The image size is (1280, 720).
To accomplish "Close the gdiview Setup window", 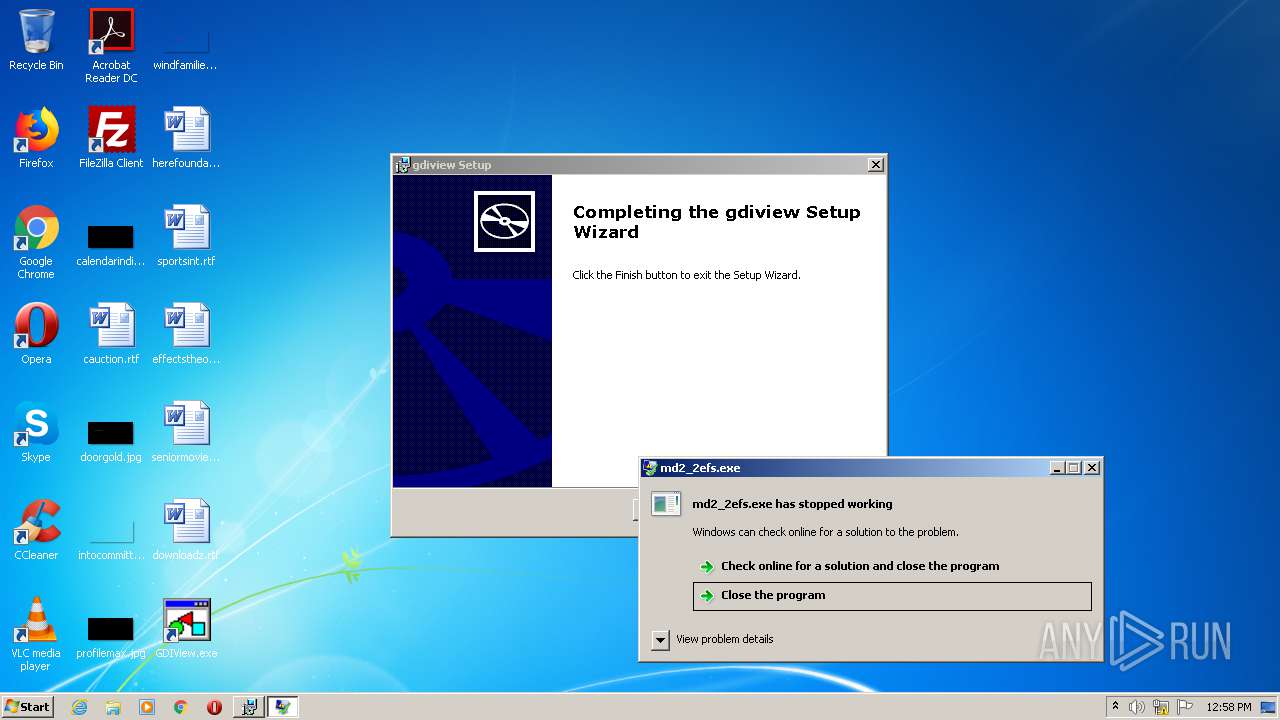I will 876,165.
